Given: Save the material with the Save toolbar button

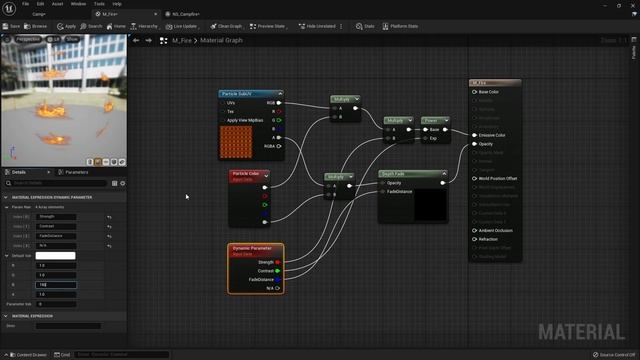Looking at the screenshot, I should coord(11,26).
